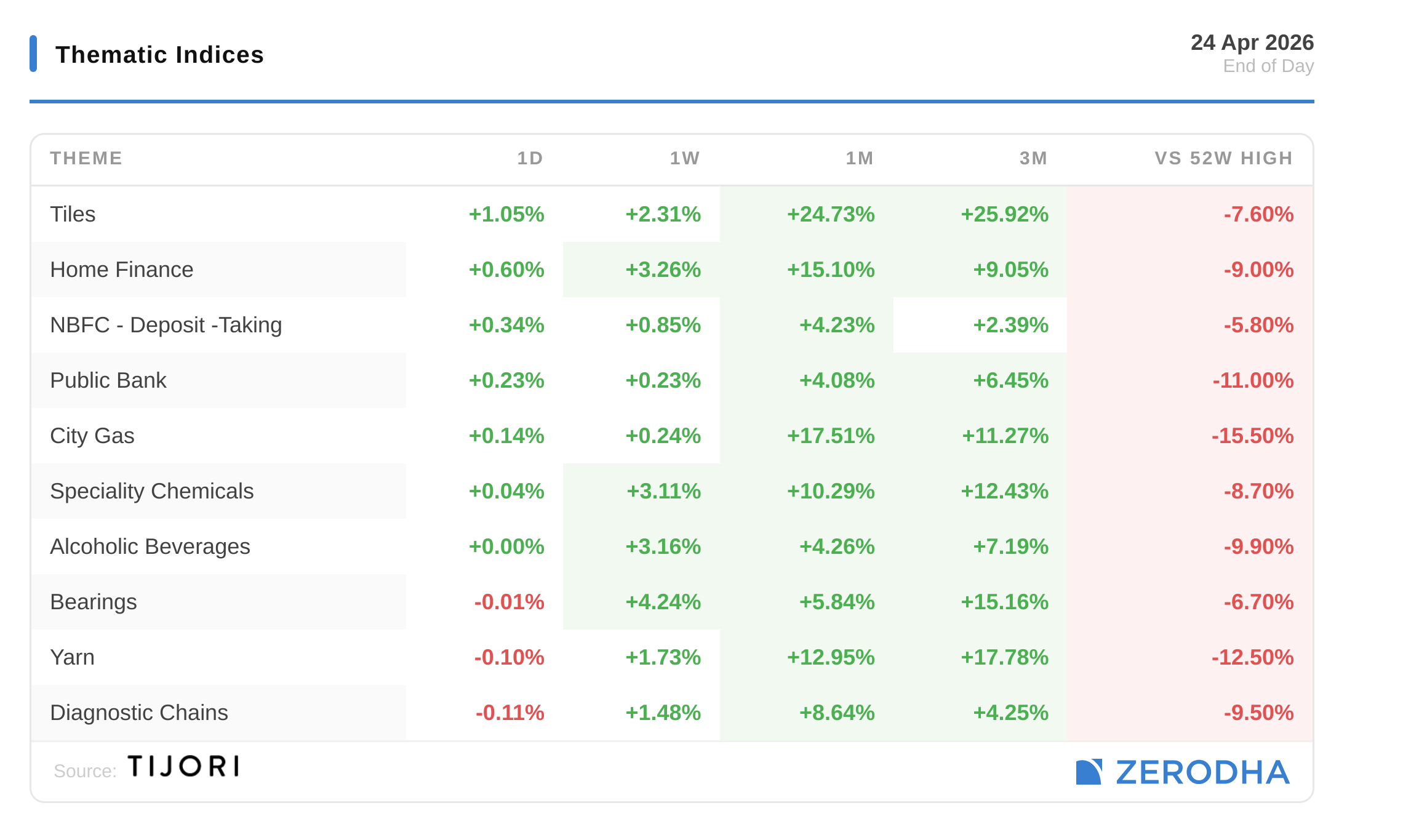Click Yarn 52W high value -12.50%
Image resolution: width=1403 pixels, height=840 pixels.
tap(1252, 657)
